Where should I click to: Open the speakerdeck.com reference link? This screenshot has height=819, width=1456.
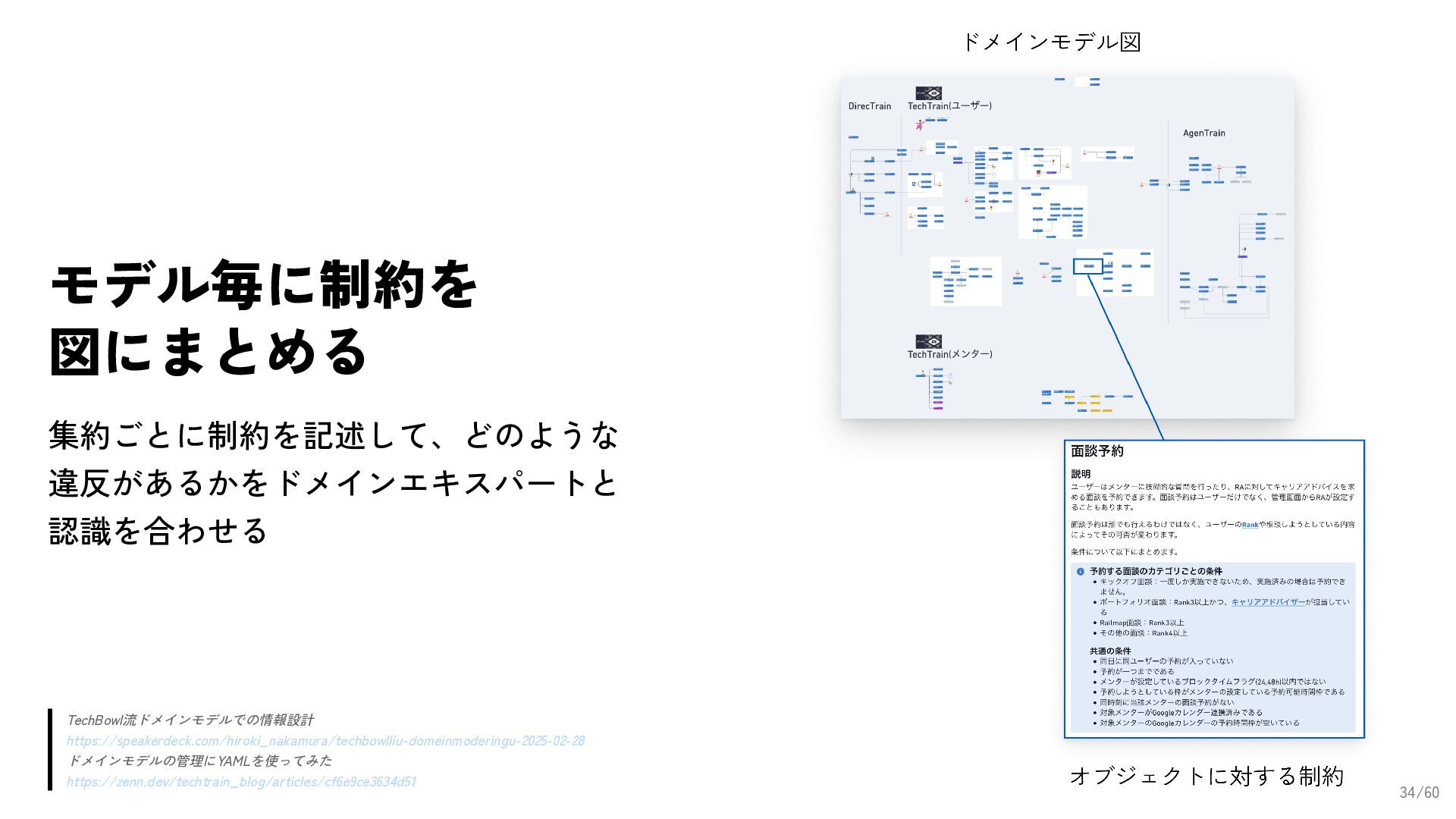325,741
